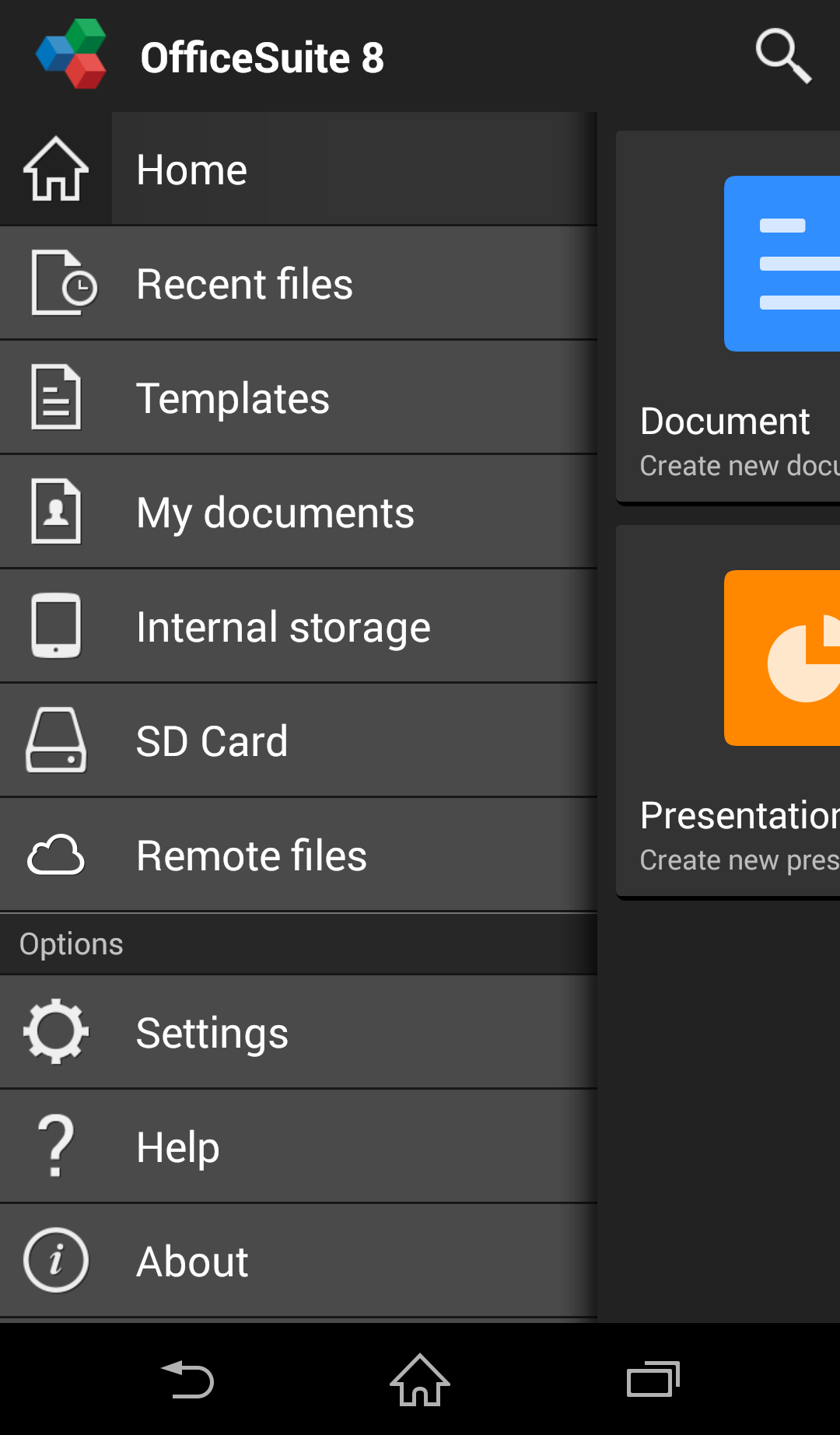Viewport: 840px width, 1435px height.
Task: Select Home in the navigation drawer
Action: point(299,169)
